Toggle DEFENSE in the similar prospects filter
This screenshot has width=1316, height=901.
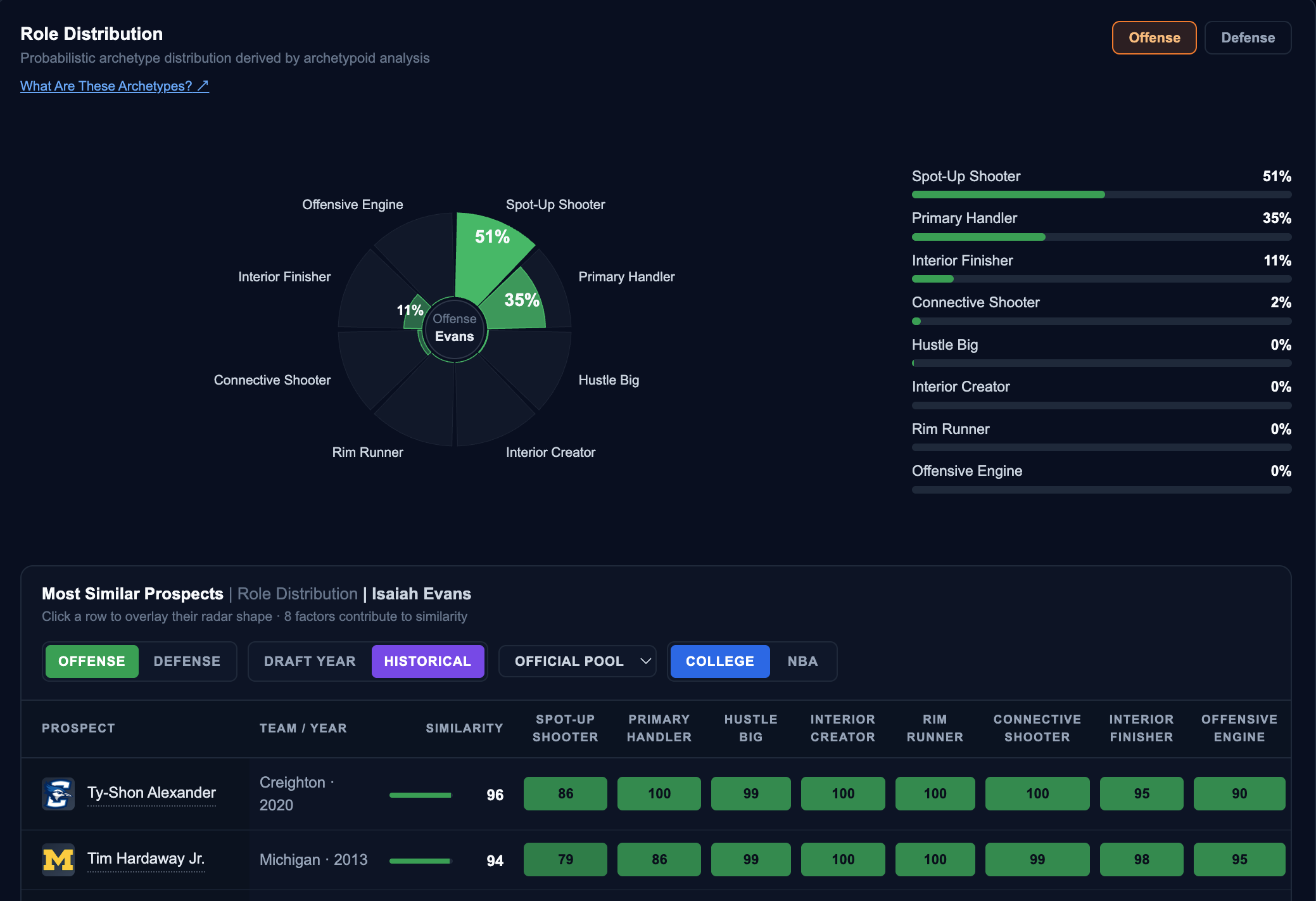(187, 661)
